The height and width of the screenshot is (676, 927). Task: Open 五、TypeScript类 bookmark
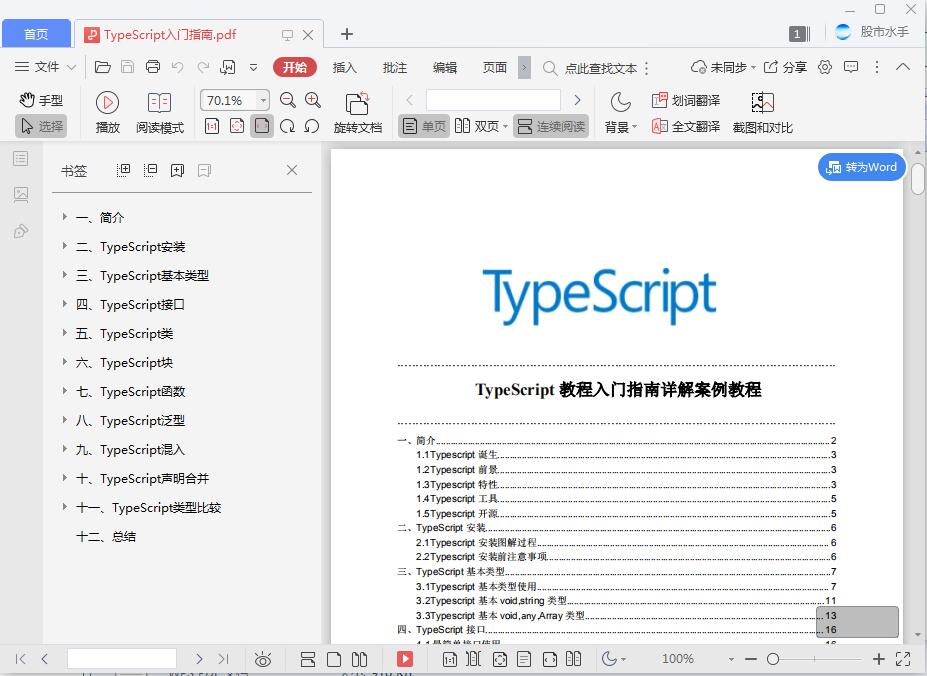pos(124,334)
